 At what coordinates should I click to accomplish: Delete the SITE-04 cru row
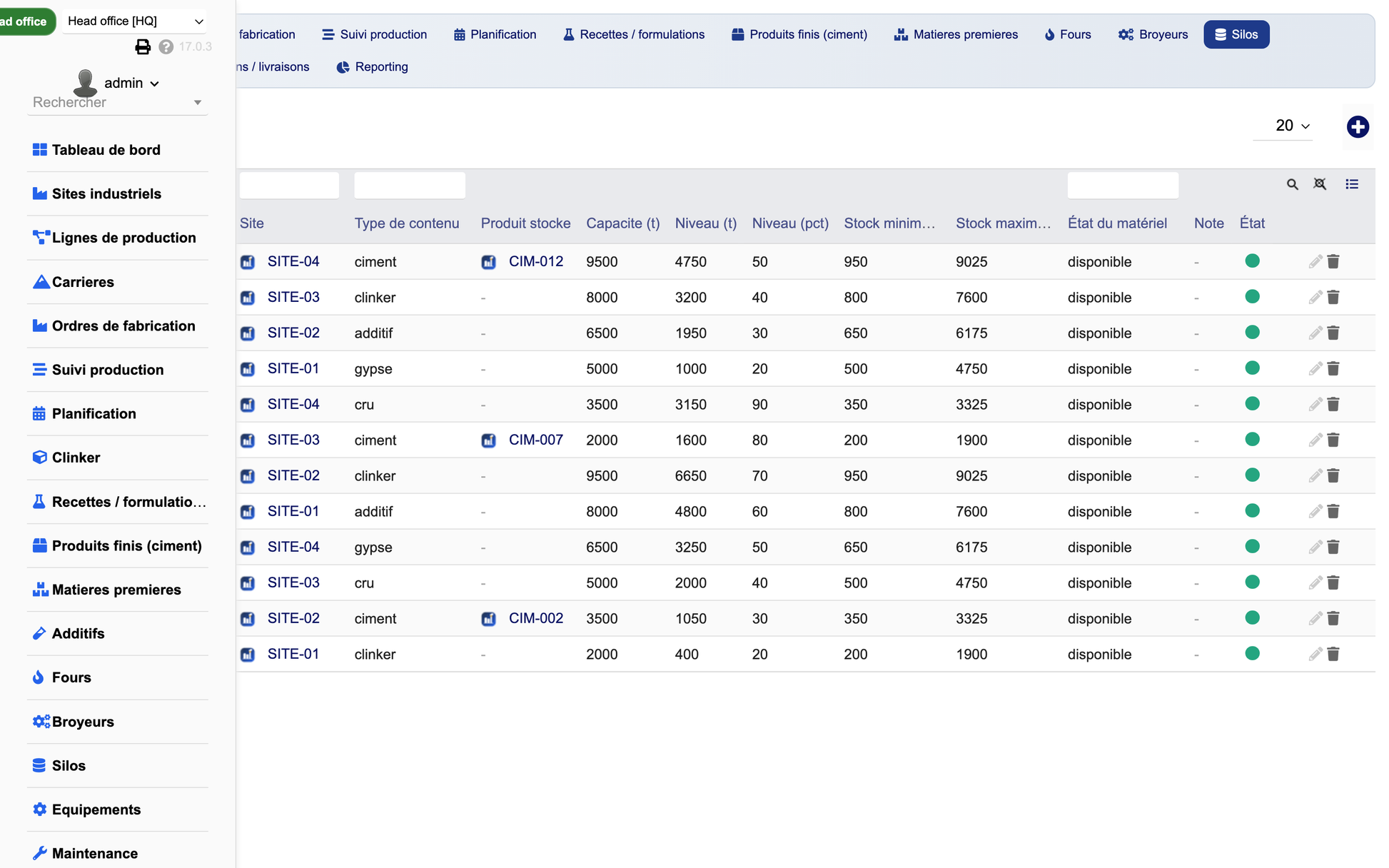[x=1333, y=404]
